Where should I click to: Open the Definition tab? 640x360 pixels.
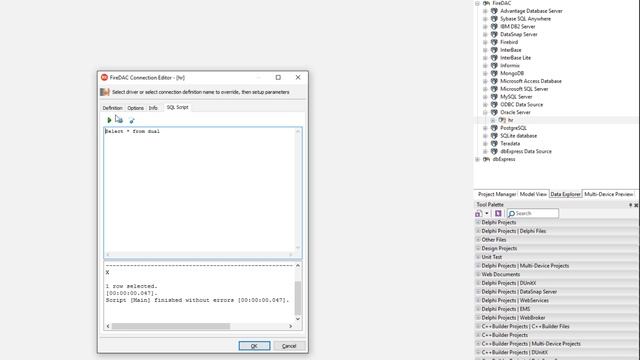[112, 108]
